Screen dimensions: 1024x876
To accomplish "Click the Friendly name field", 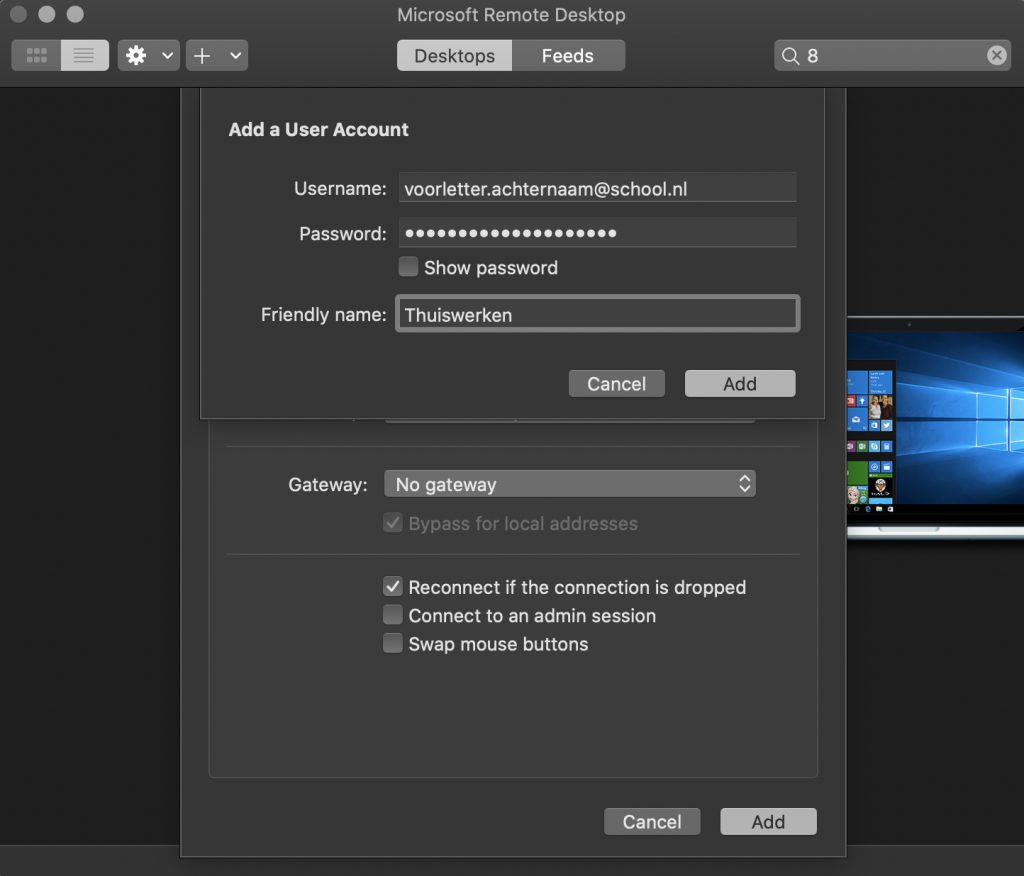I will [x=598, y=314].
